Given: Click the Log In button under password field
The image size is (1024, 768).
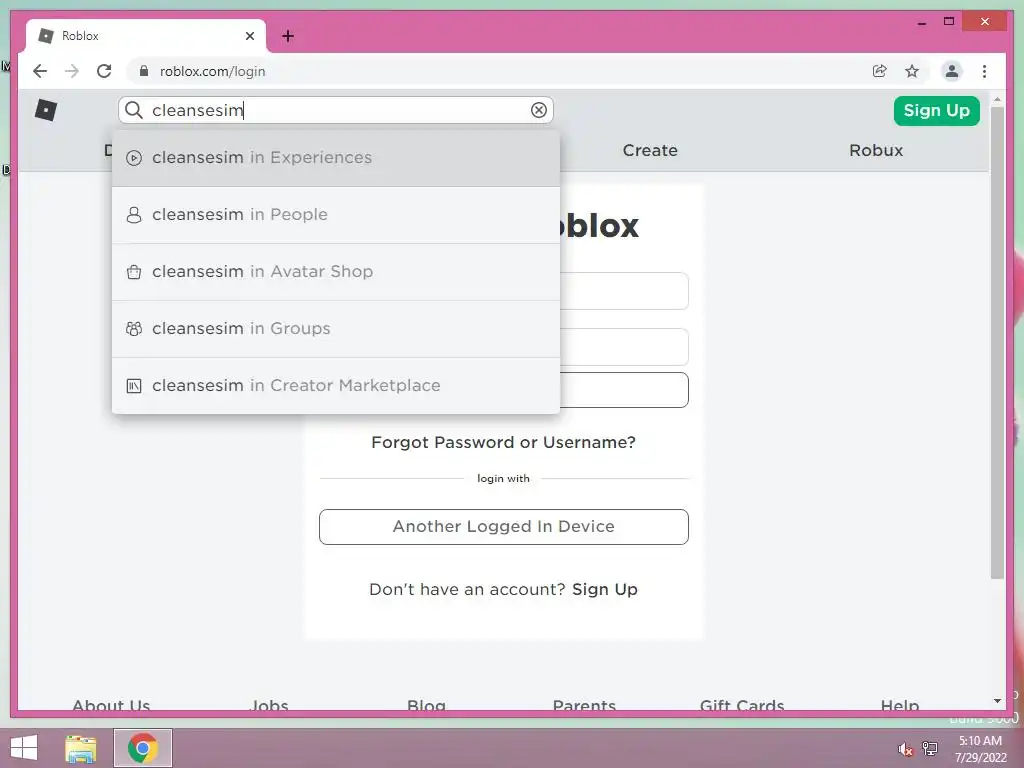Looking at the screenshot, I should tap(624, 390).
